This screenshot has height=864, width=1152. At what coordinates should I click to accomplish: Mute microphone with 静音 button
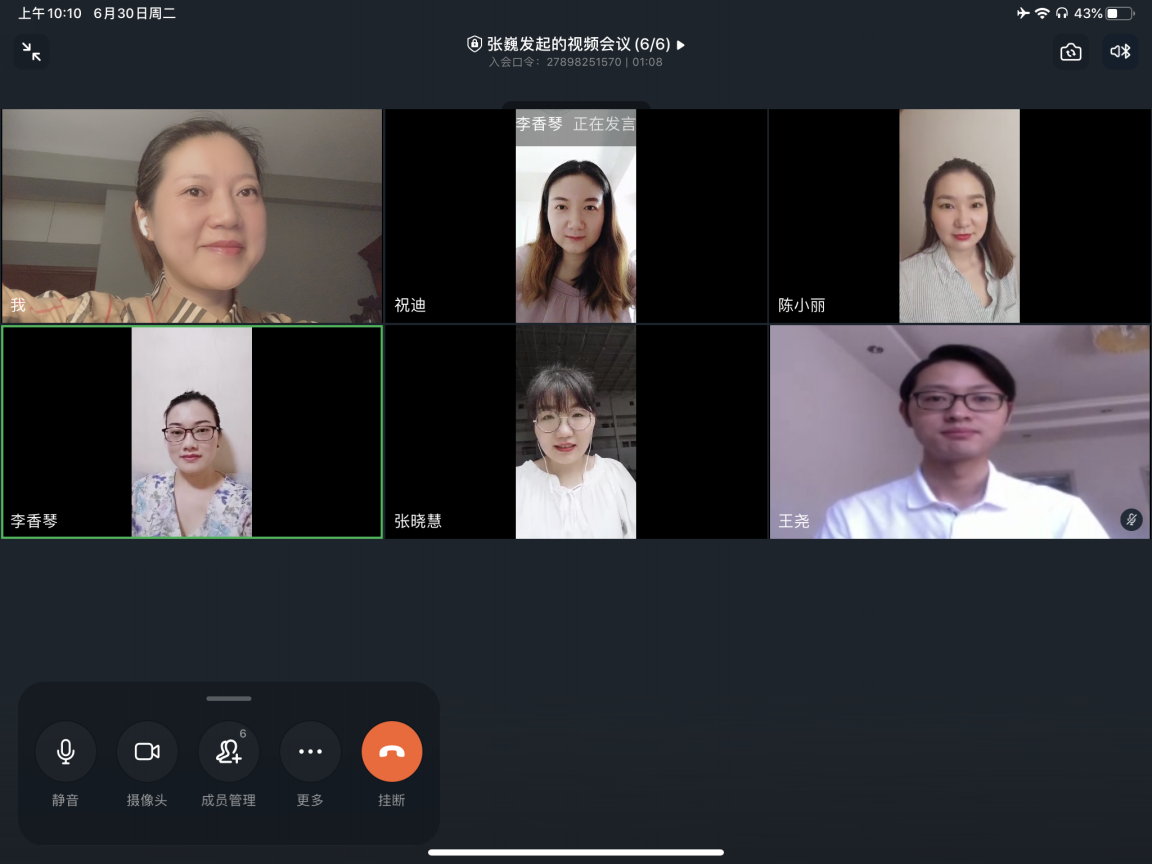click(66, 752)
